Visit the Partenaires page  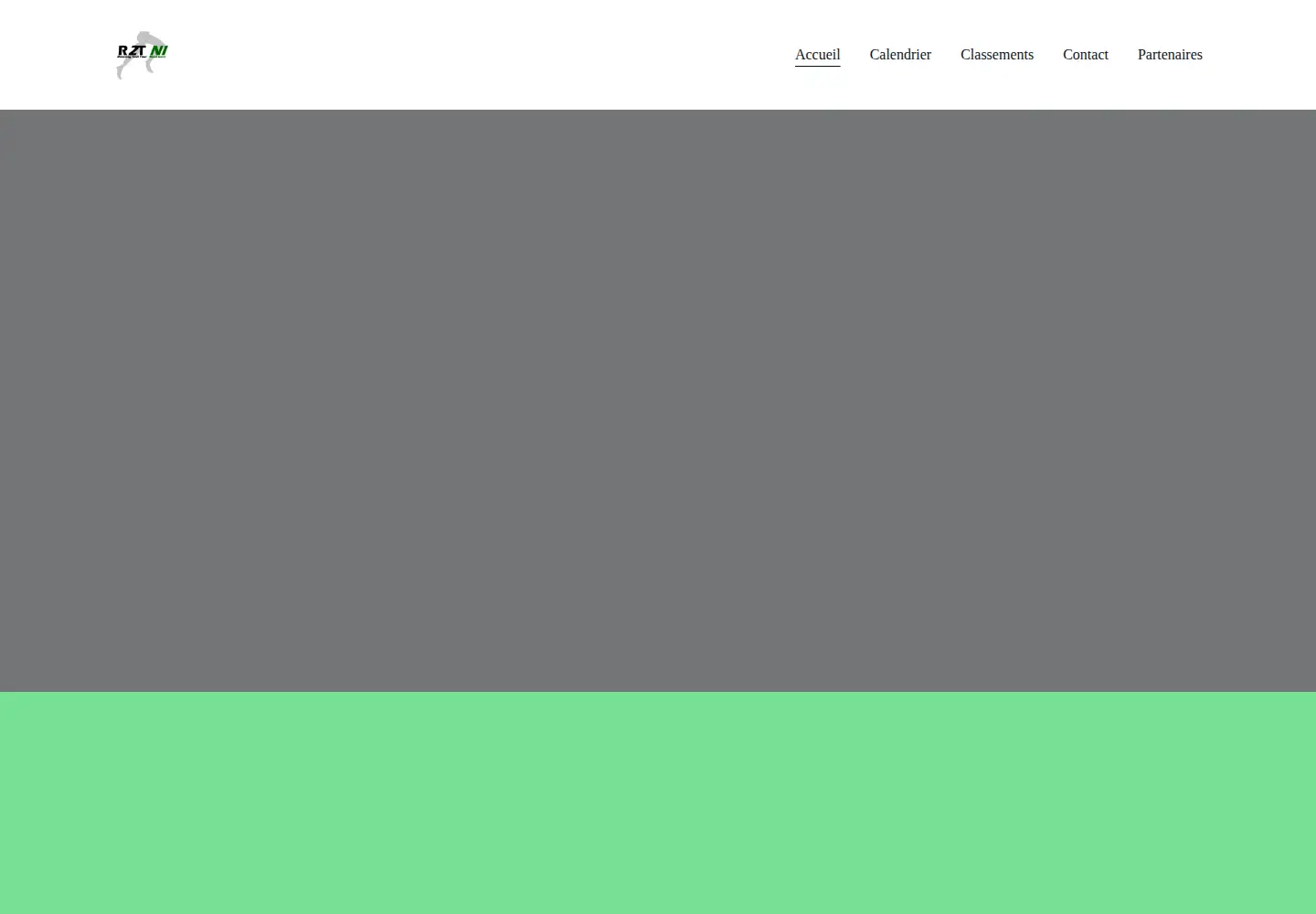coord(1170,55)
